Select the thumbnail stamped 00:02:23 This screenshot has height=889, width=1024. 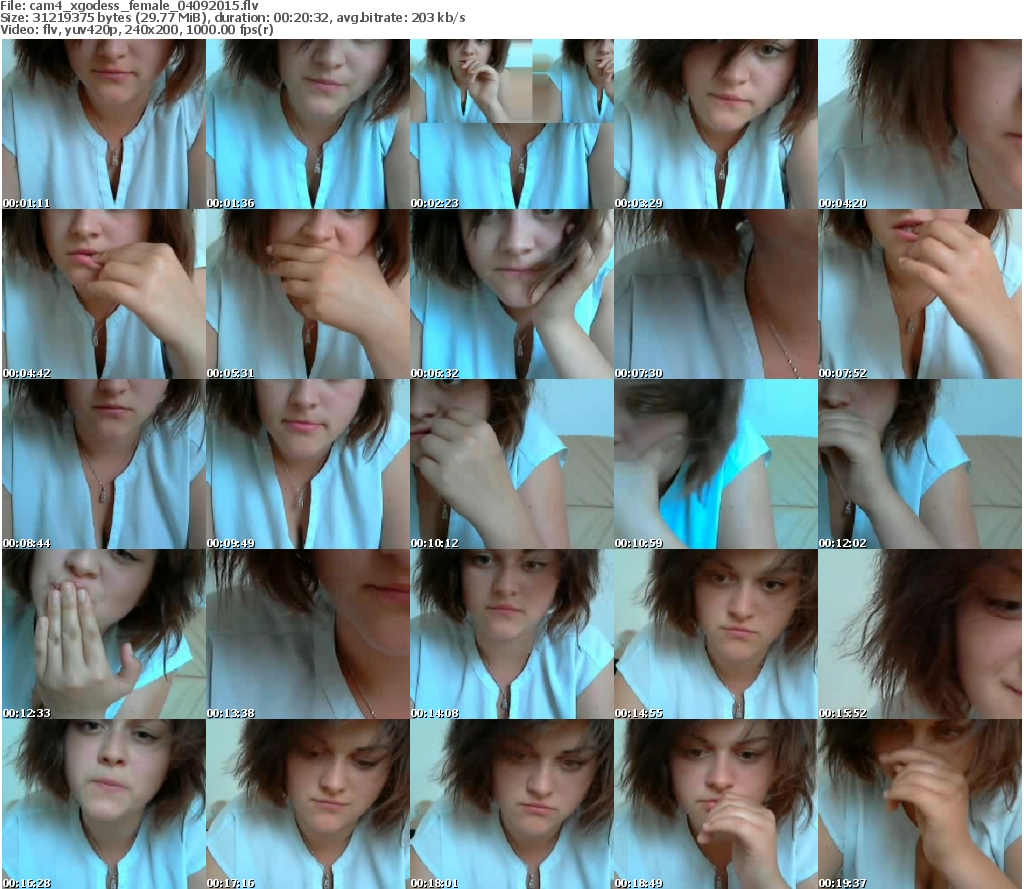coord(512,124)
